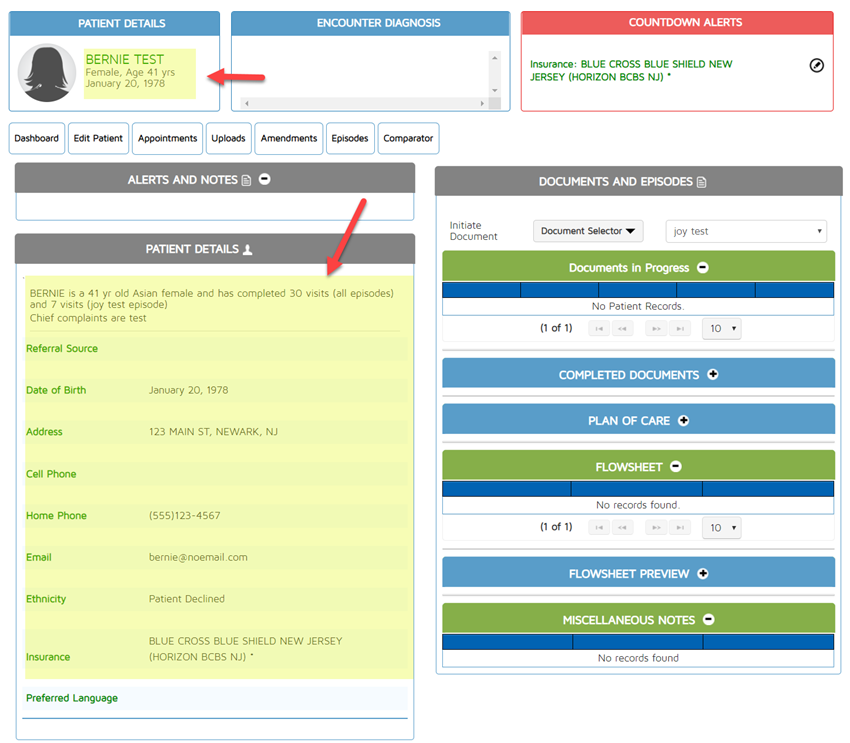This screenshot has height=743, width=850.
Task: Click the Documents and Episodes document icon
Action: [x=701, y=182]
